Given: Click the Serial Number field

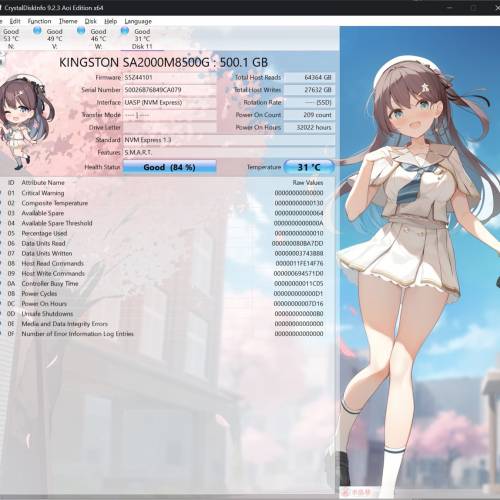Looking at the screenshot, I should coord(170,90).
